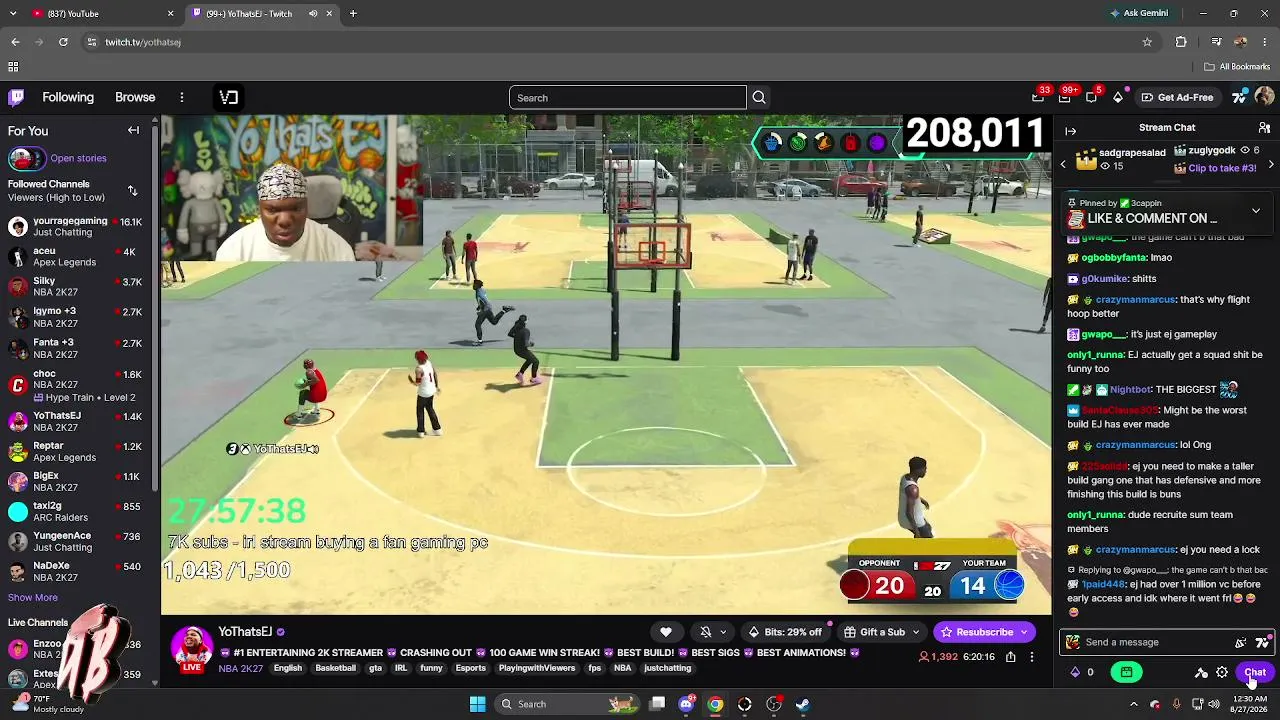Toggle system volume speaker in tray

click(x=1214, y=704)
